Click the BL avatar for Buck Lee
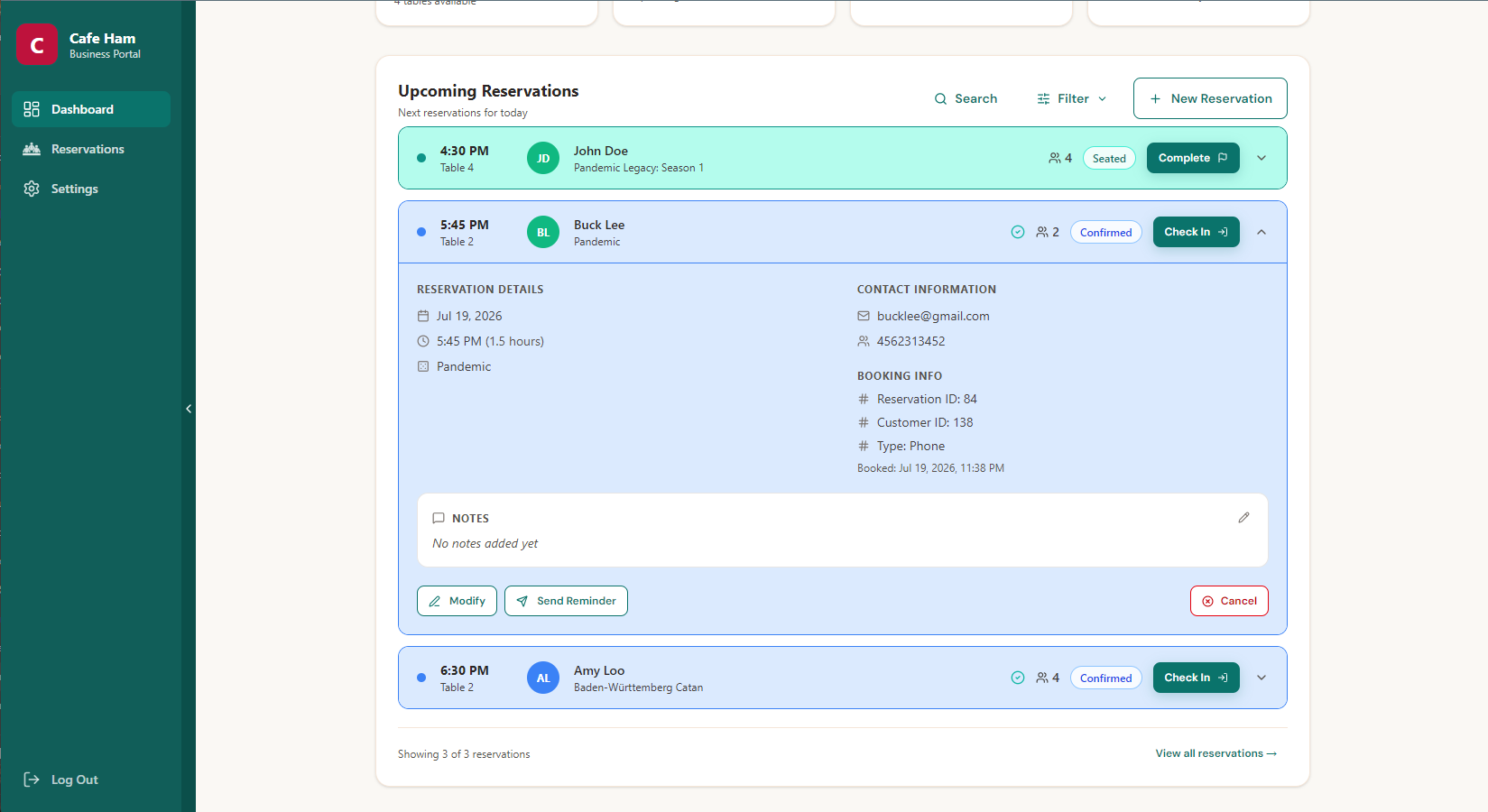1488x812 pixels. (543, 232)
